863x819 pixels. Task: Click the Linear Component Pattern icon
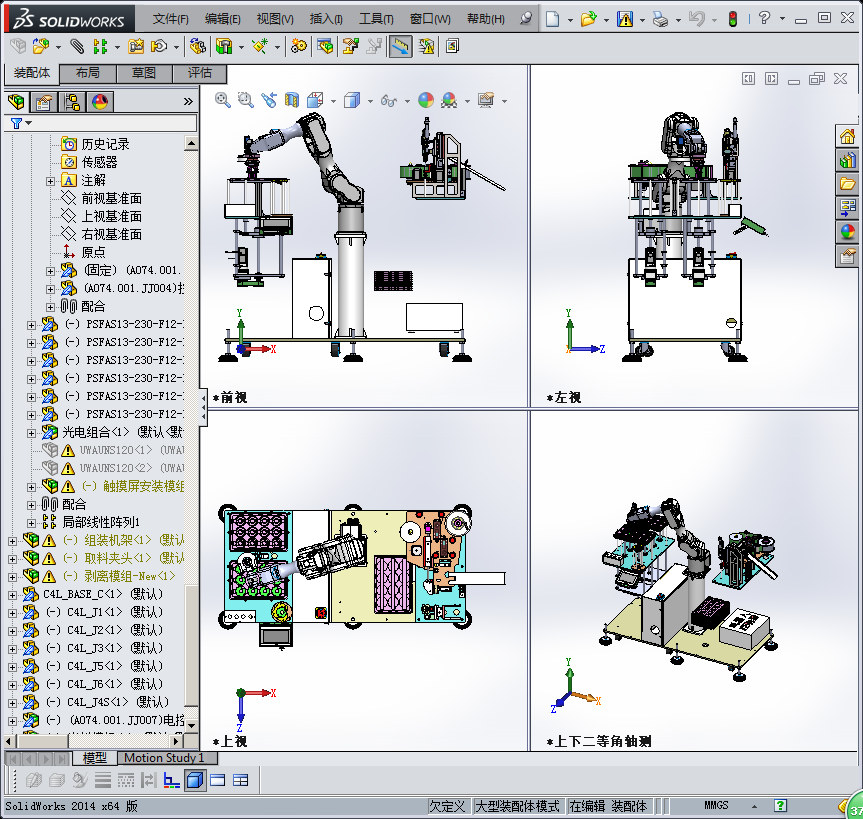(100, 46)
